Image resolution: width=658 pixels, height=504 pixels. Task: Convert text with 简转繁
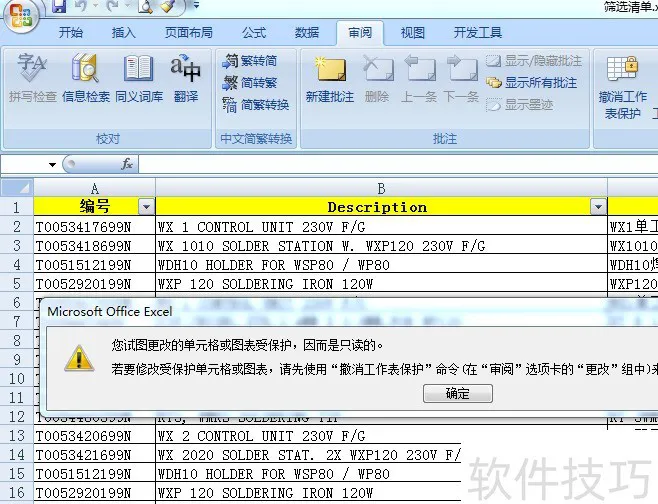coord(250,83)
